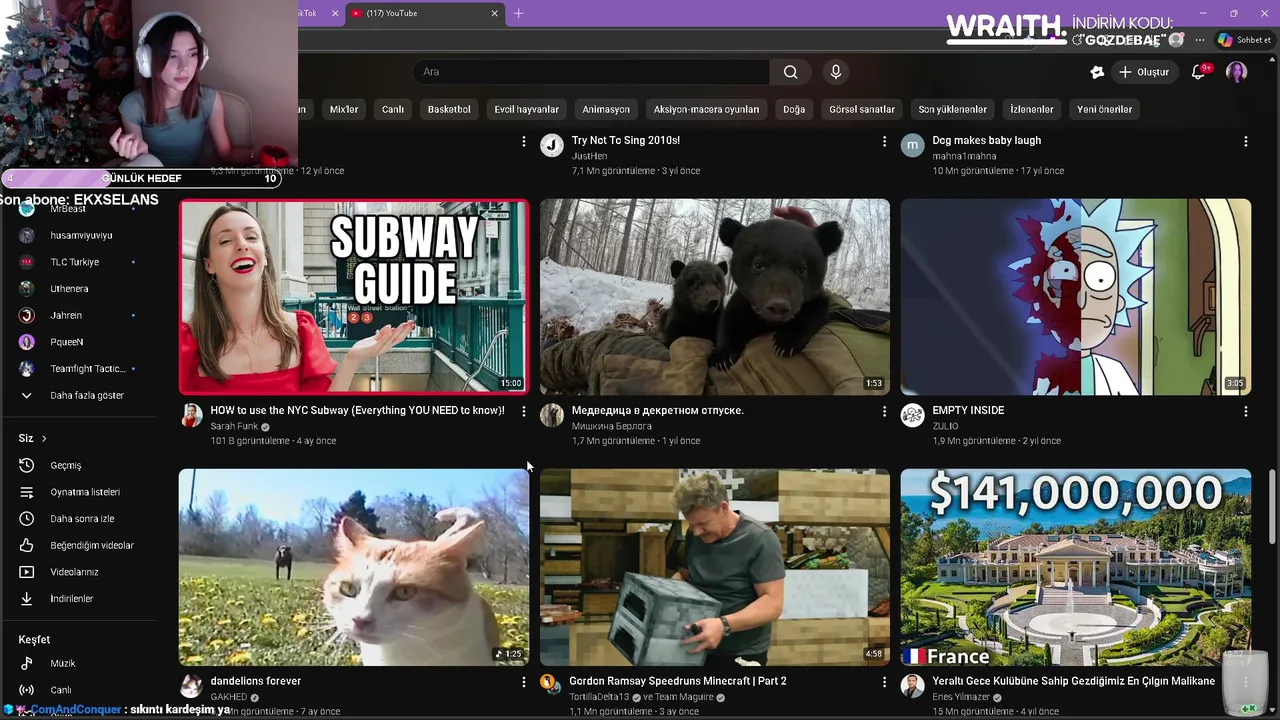Select the Yeni öneriler filter chip
The image size is (1280, 720).
pos(1104,109)
